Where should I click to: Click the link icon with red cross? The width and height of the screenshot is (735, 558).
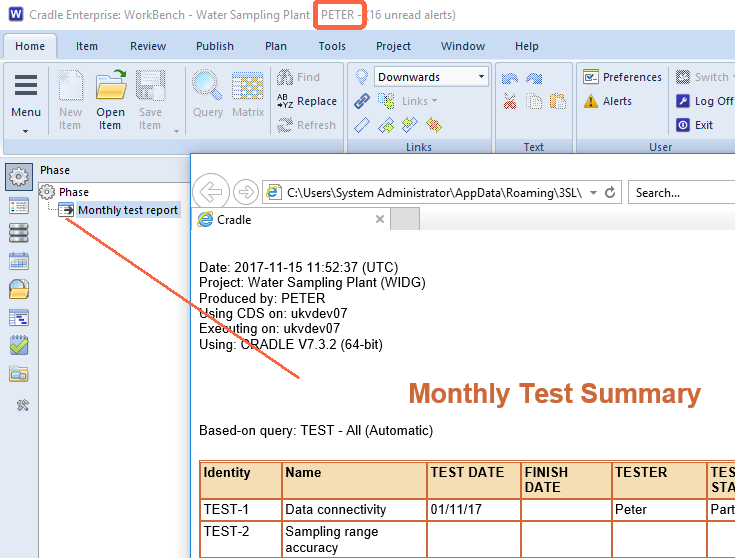pos(434,125)
